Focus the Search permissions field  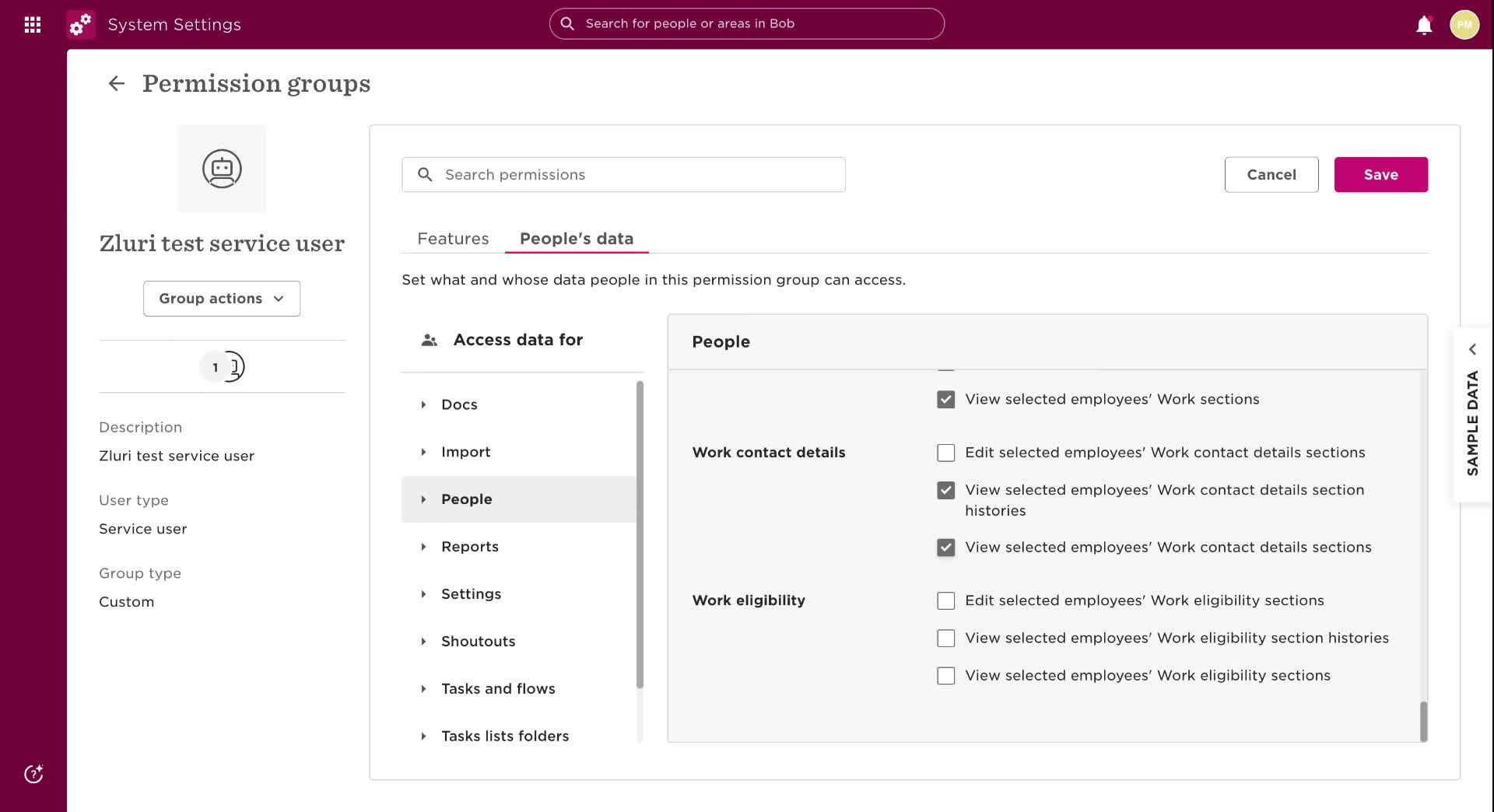[623, 175]
